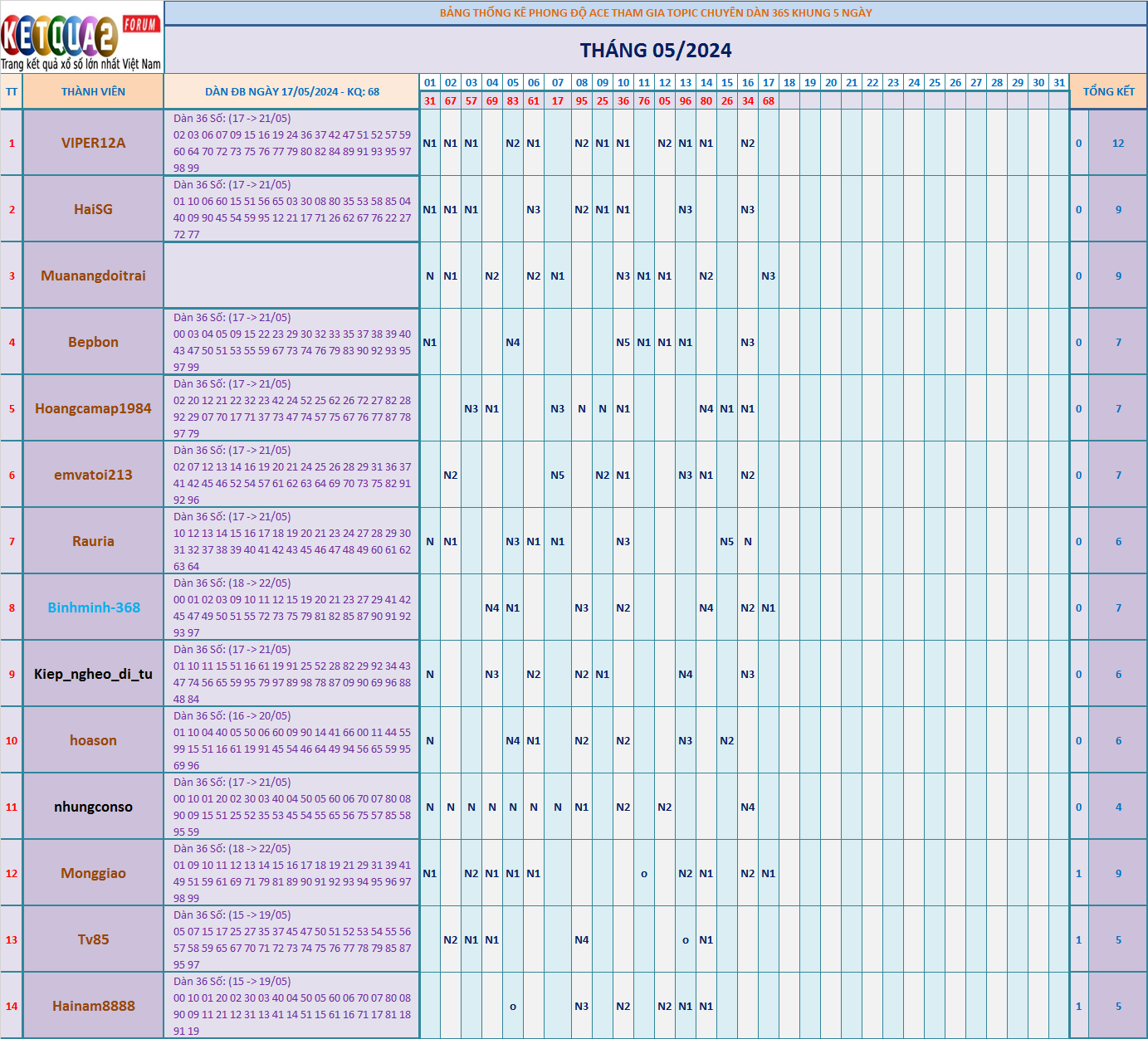Select member name hoason
This screenshot has height=1039, width=1148.
pos(93,740)
